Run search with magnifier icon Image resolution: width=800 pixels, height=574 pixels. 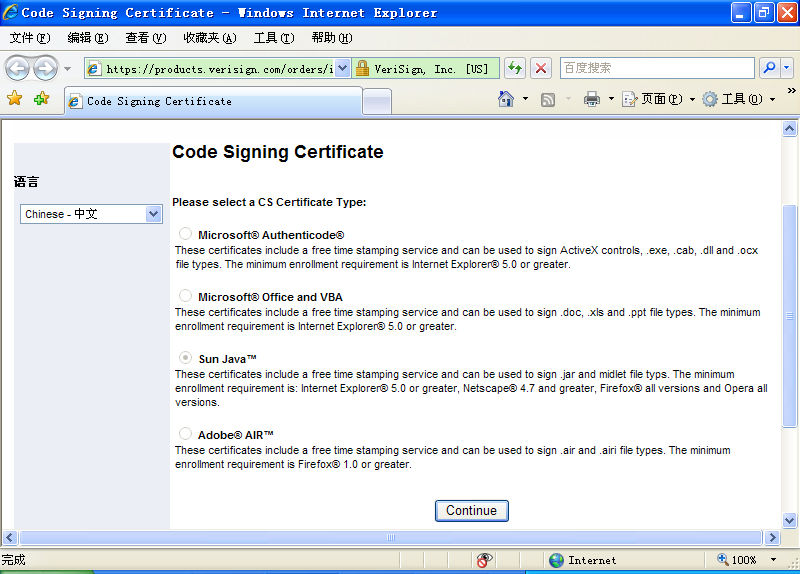(769, 68)
